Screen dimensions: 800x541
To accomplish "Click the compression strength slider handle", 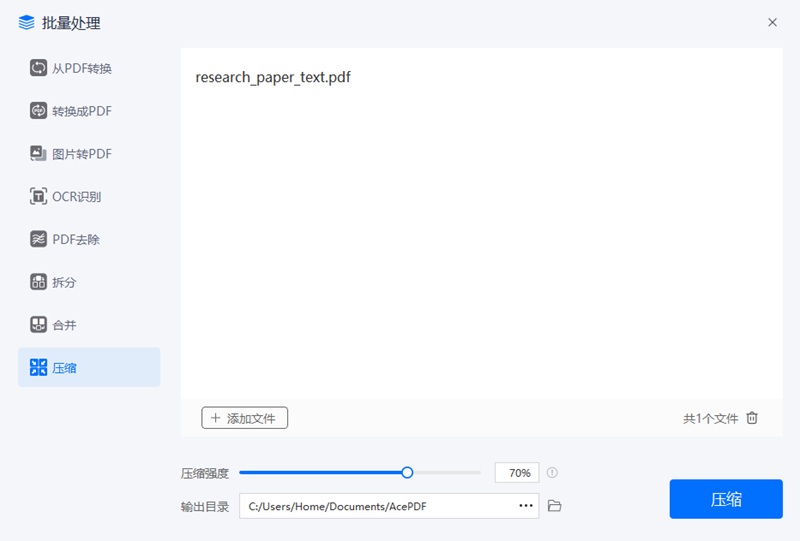I will 407,473.
